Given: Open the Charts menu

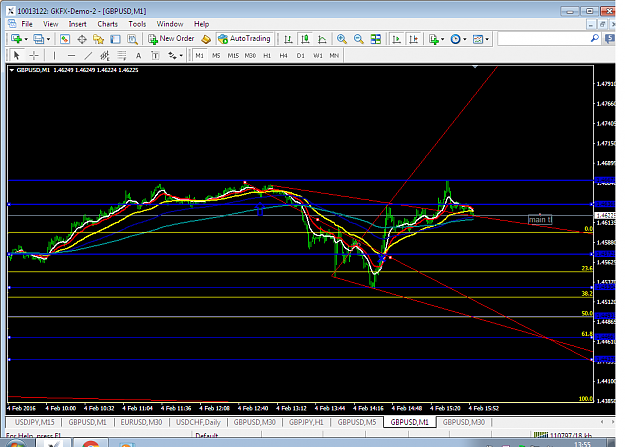Looking at the screenshot, I should [x=108, y=24].
